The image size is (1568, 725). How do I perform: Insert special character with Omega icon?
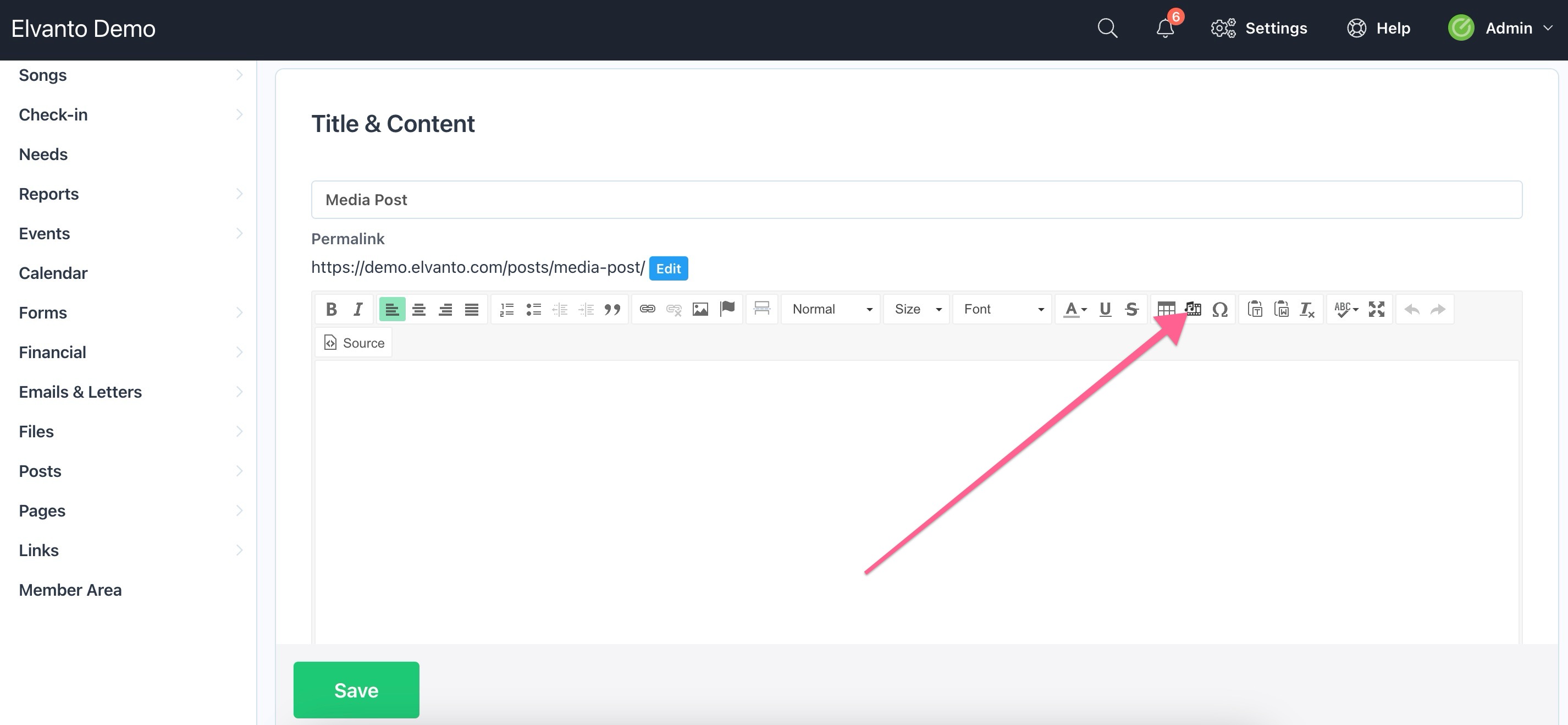click(x=1219, y=309)
